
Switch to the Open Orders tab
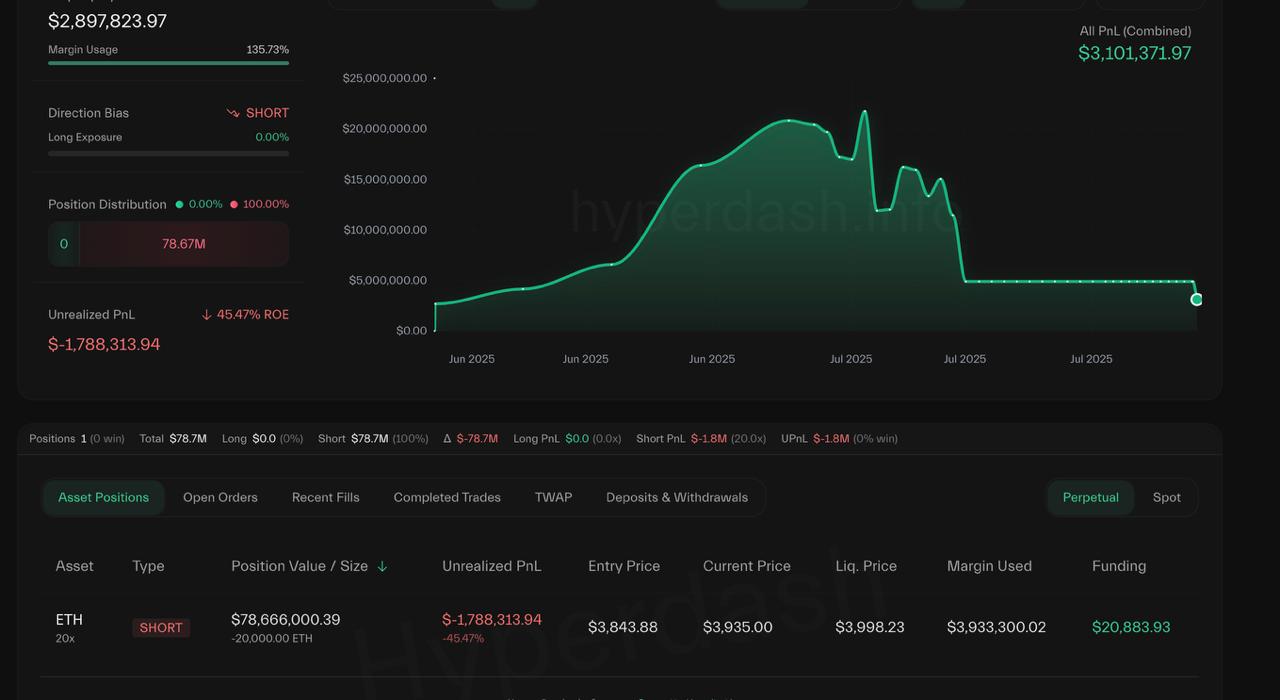click(220, 497)
